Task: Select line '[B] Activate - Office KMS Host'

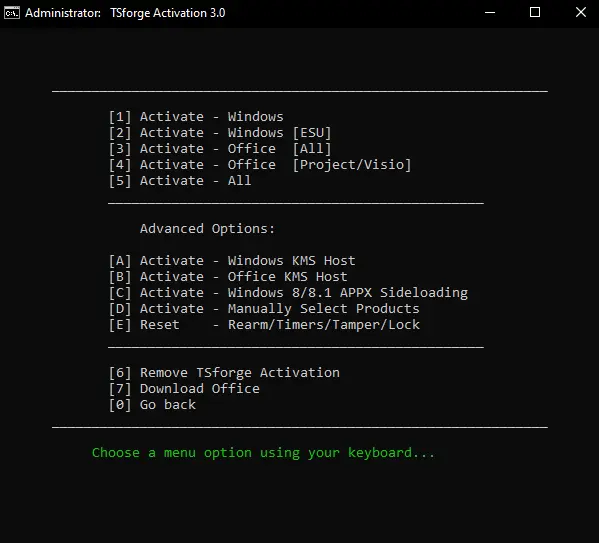Action: (228, 277)
